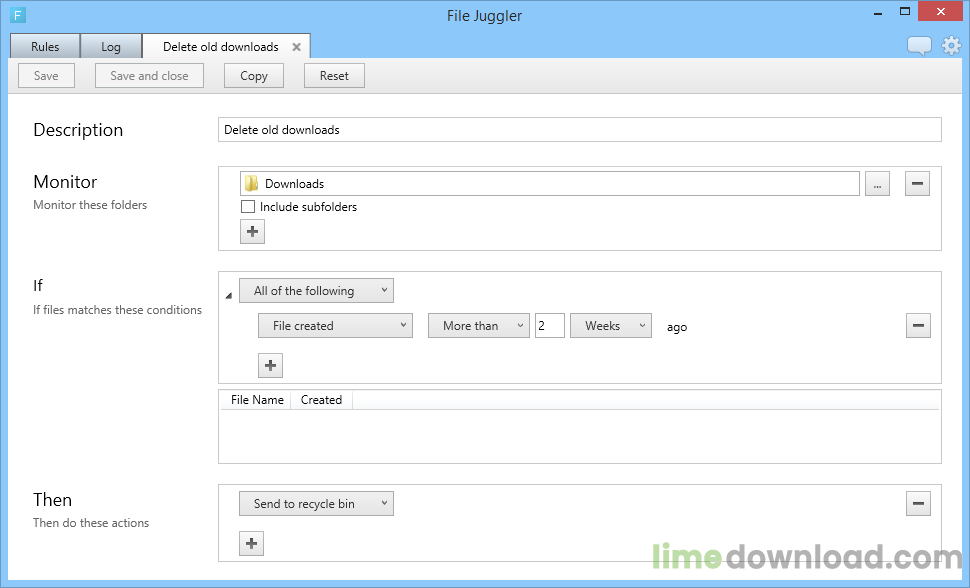This screenshot has height=588, width=970.
Task: Remove the File created condition via minus icon
Action: (x=918, y=325)
